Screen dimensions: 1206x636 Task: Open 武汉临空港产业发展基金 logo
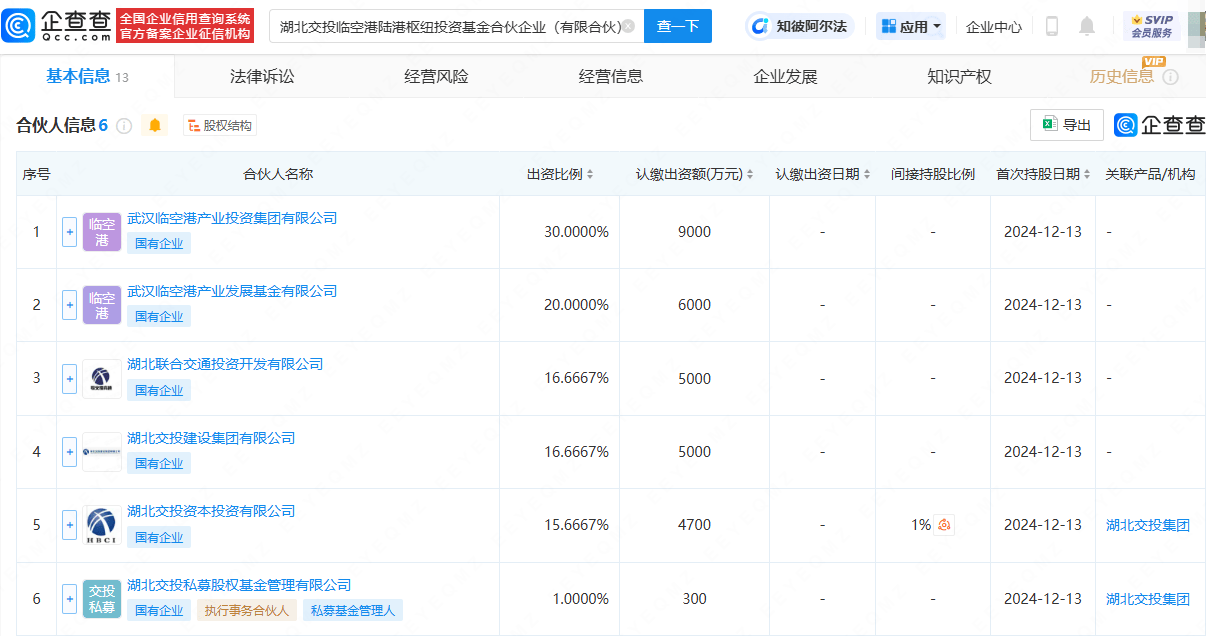pyautogui.click(x=102, y=305)
